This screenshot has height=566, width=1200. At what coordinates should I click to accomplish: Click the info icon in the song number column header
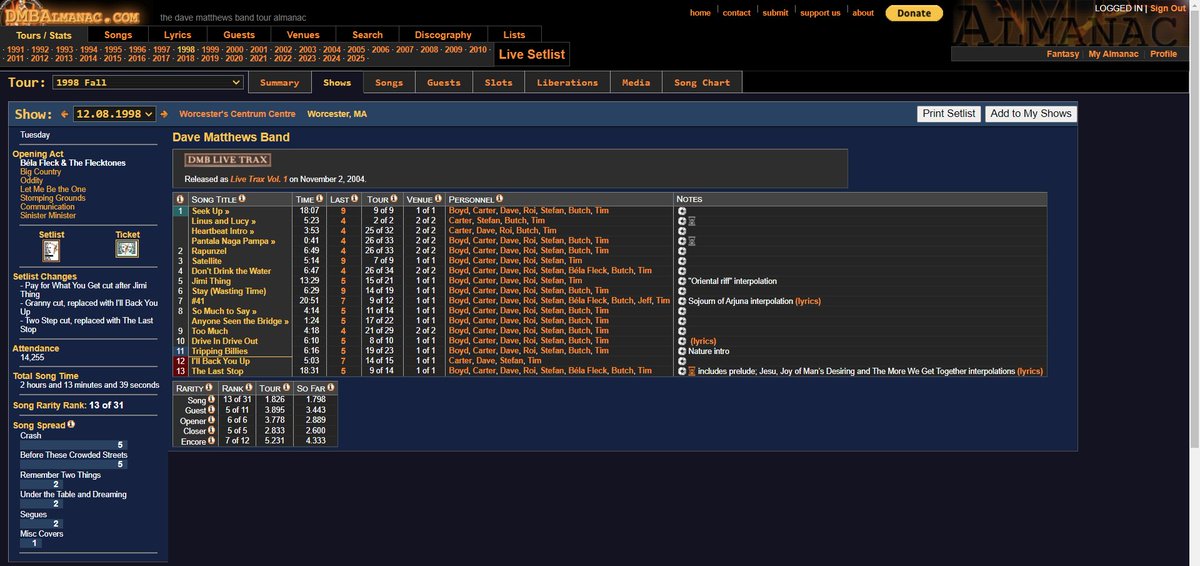(180, 200)
